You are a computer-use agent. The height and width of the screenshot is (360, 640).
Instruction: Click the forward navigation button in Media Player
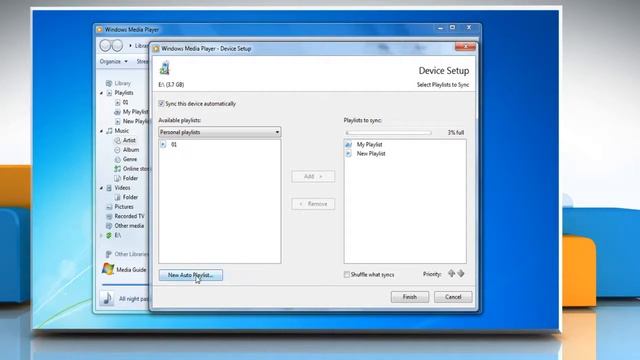coord(118,46)
